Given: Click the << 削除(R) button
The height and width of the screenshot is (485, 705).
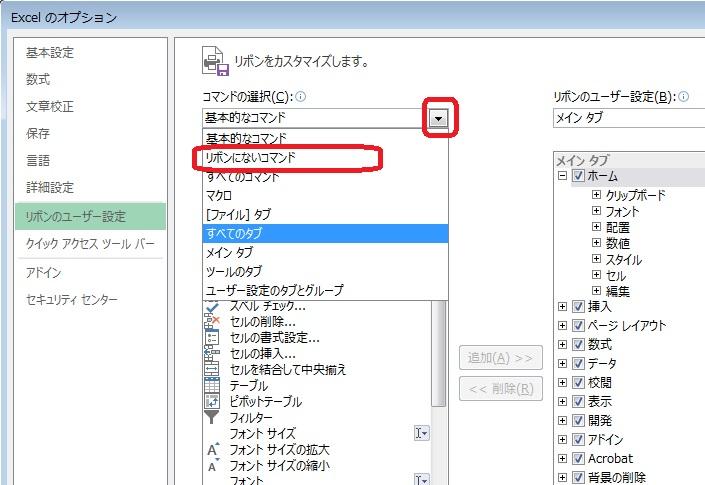Looking at the screenshot, I should pyautogui.click(x=501, y=389).
